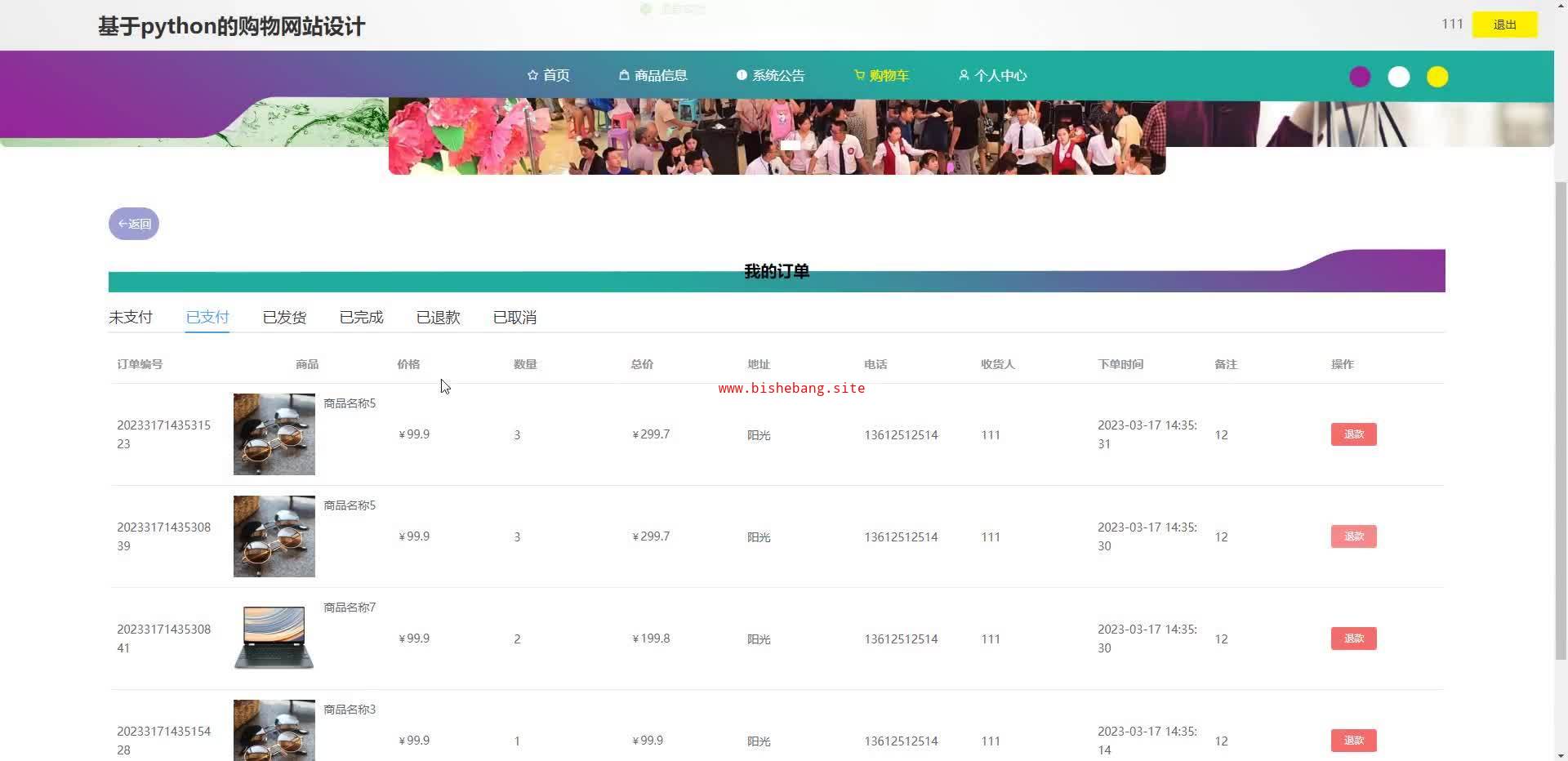The image size is (1568, 761).
Task: Switch to the 未支付 orders tab
Action: [131, 318]
